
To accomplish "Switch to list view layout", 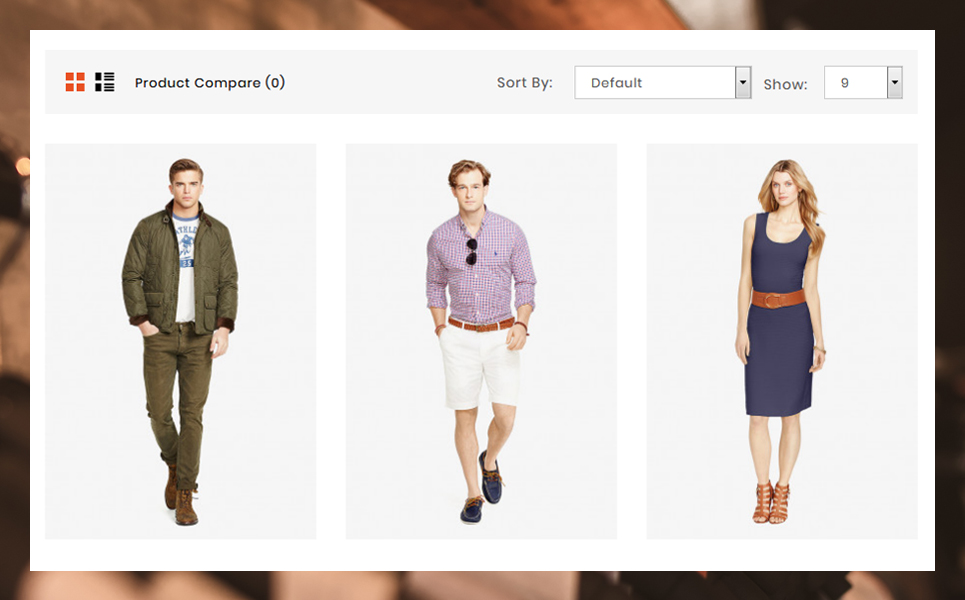I will click(x=105, y=82).
